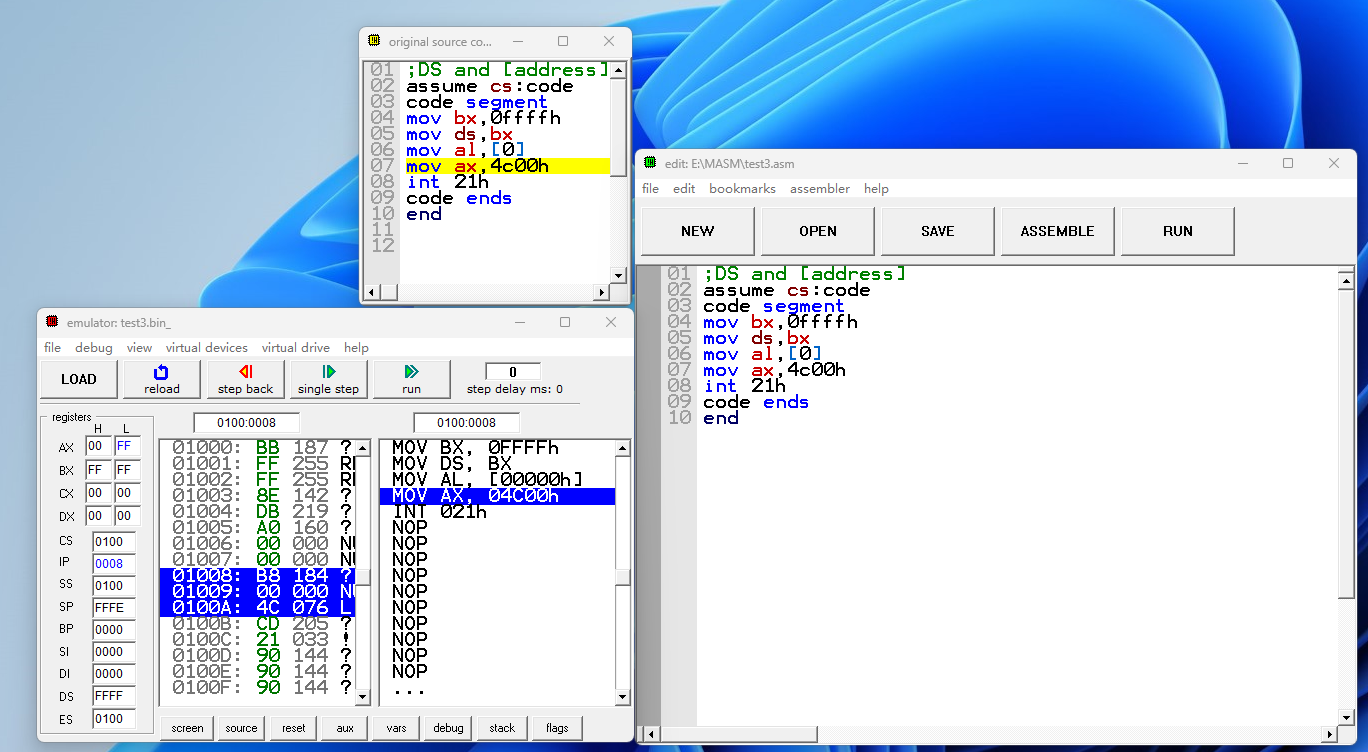Screen dimensions: 1368x752
Task: Click the CS register field
Action: 115,541
